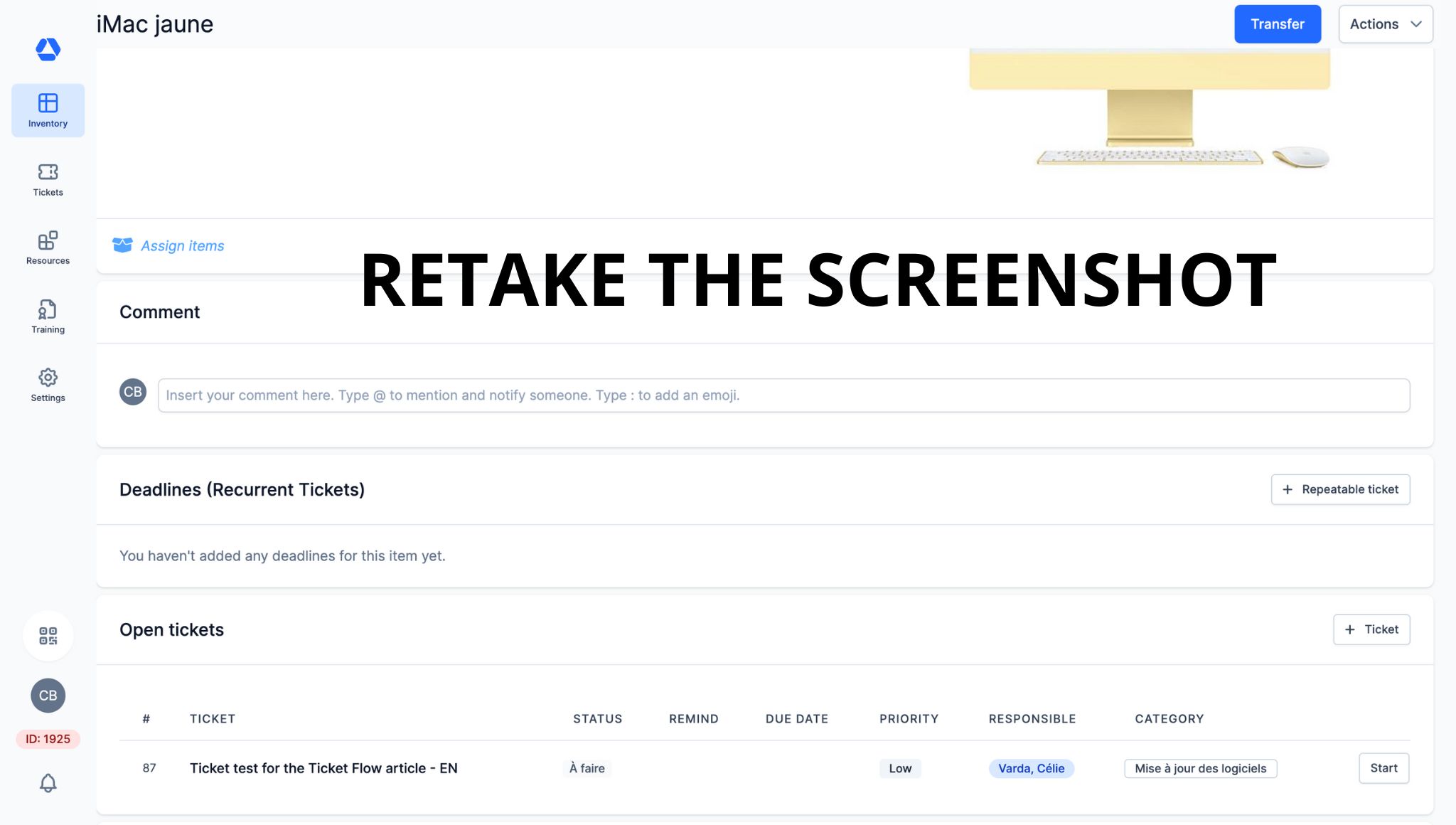Open the Resources sidebar section
The height and width of the screenshot is (825, 1456).
[x=48, y=247]
